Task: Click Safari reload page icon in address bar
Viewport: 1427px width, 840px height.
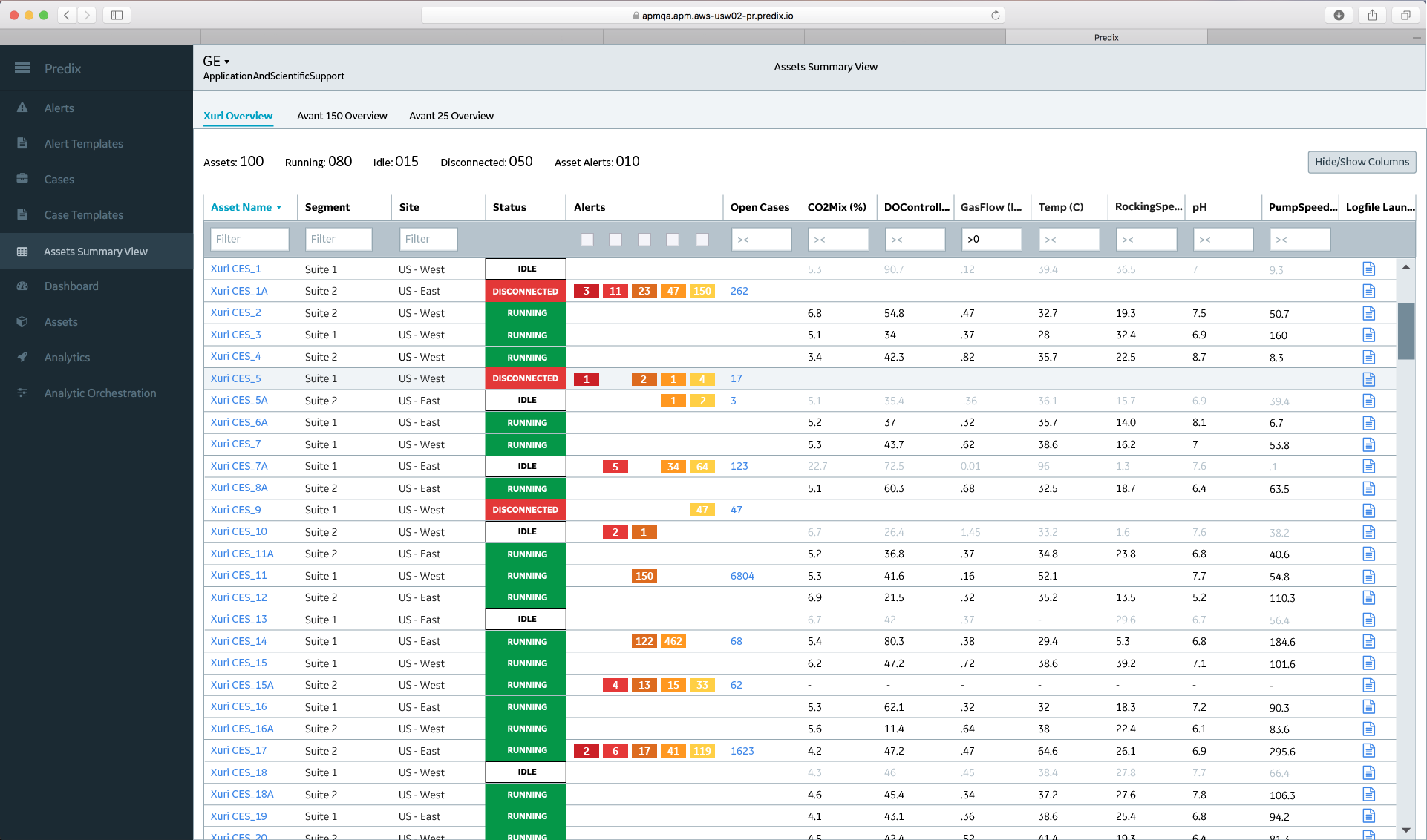Action: pos(995,16)
